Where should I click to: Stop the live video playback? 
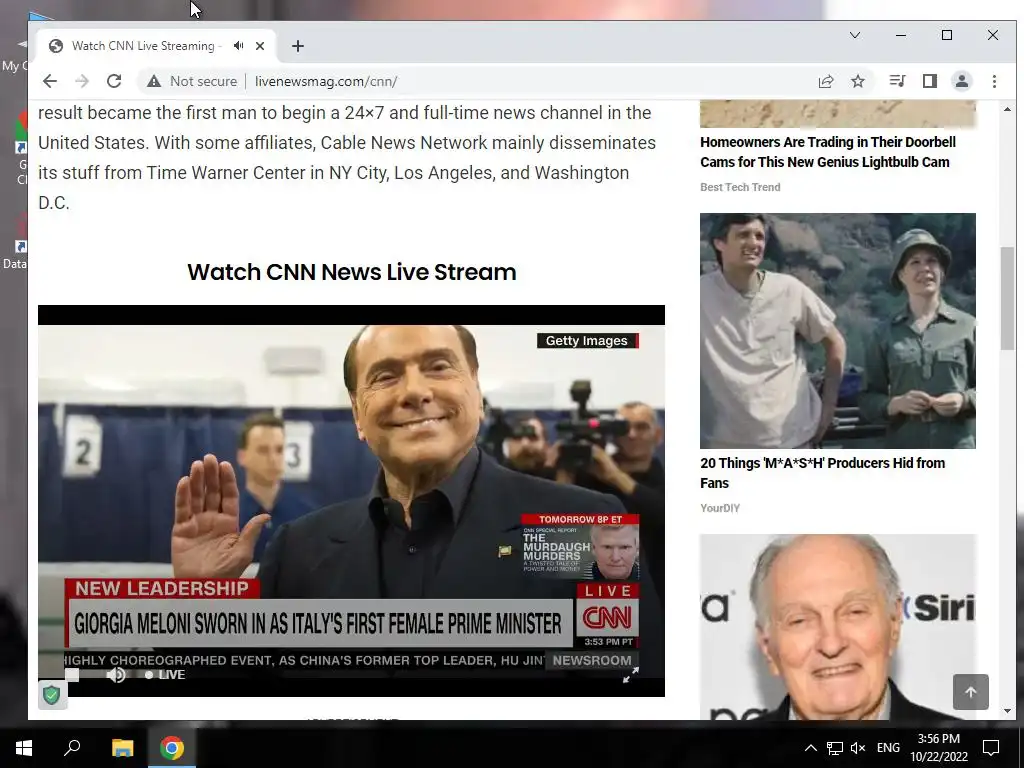72,675
